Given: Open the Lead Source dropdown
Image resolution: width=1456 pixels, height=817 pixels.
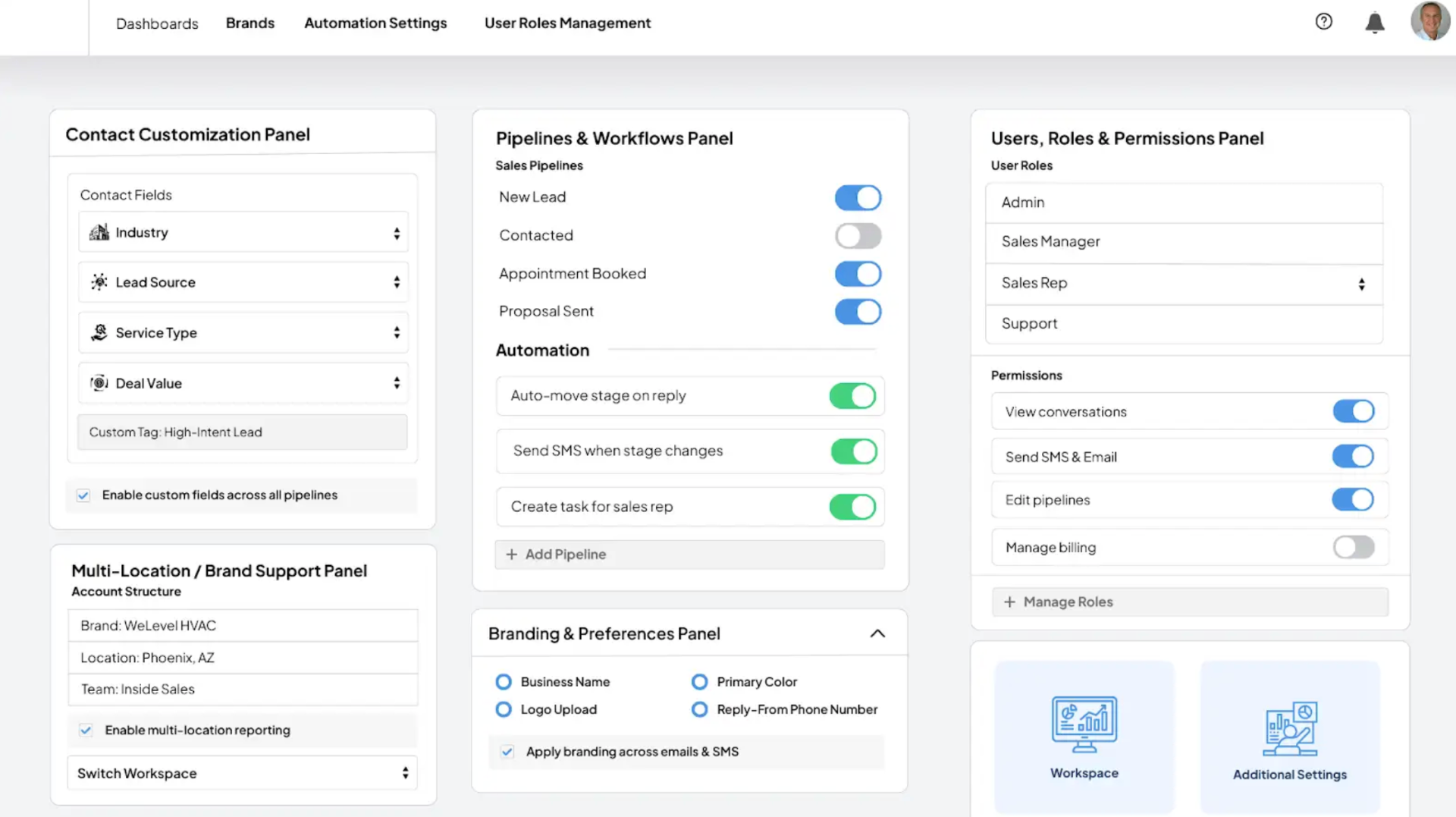Looking at the screenshot, I should 243,282.
